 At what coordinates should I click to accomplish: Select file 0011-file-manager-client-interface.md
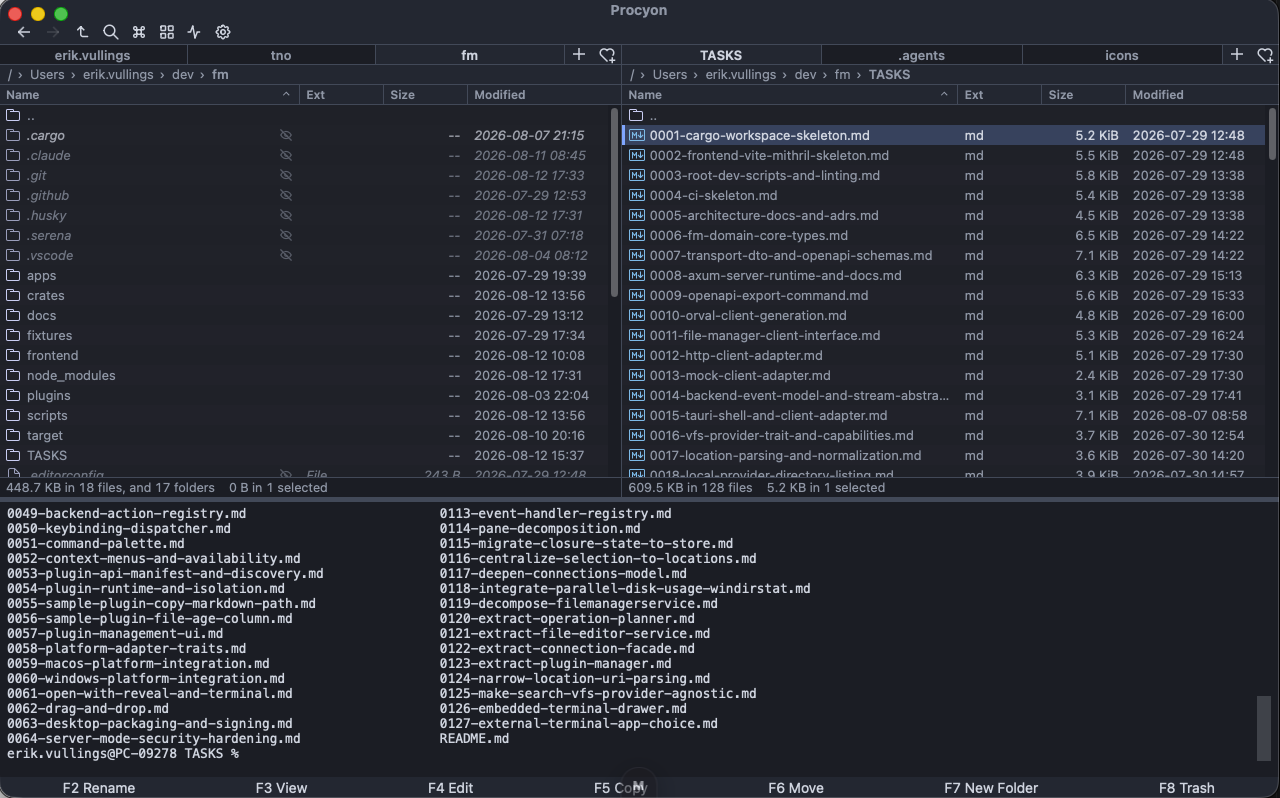[945, 335]
